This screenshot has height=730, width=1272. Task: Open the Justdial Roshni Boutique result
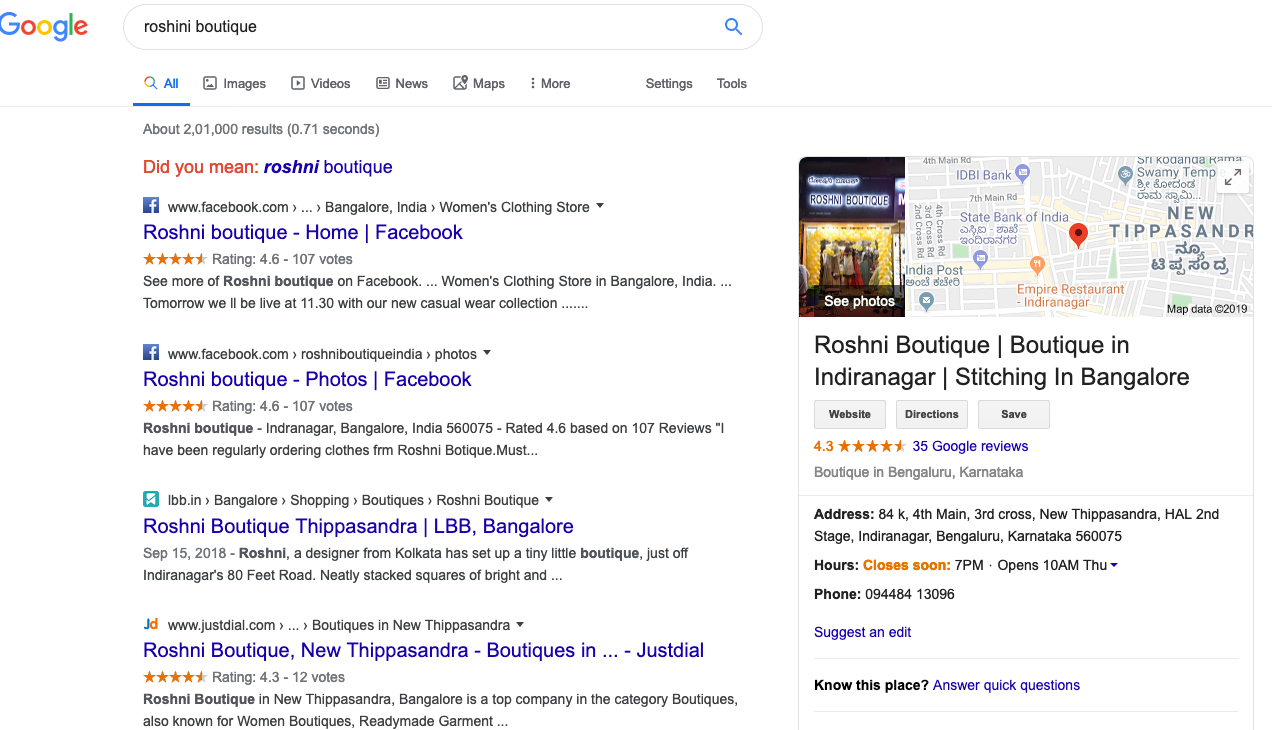(423, 650)
